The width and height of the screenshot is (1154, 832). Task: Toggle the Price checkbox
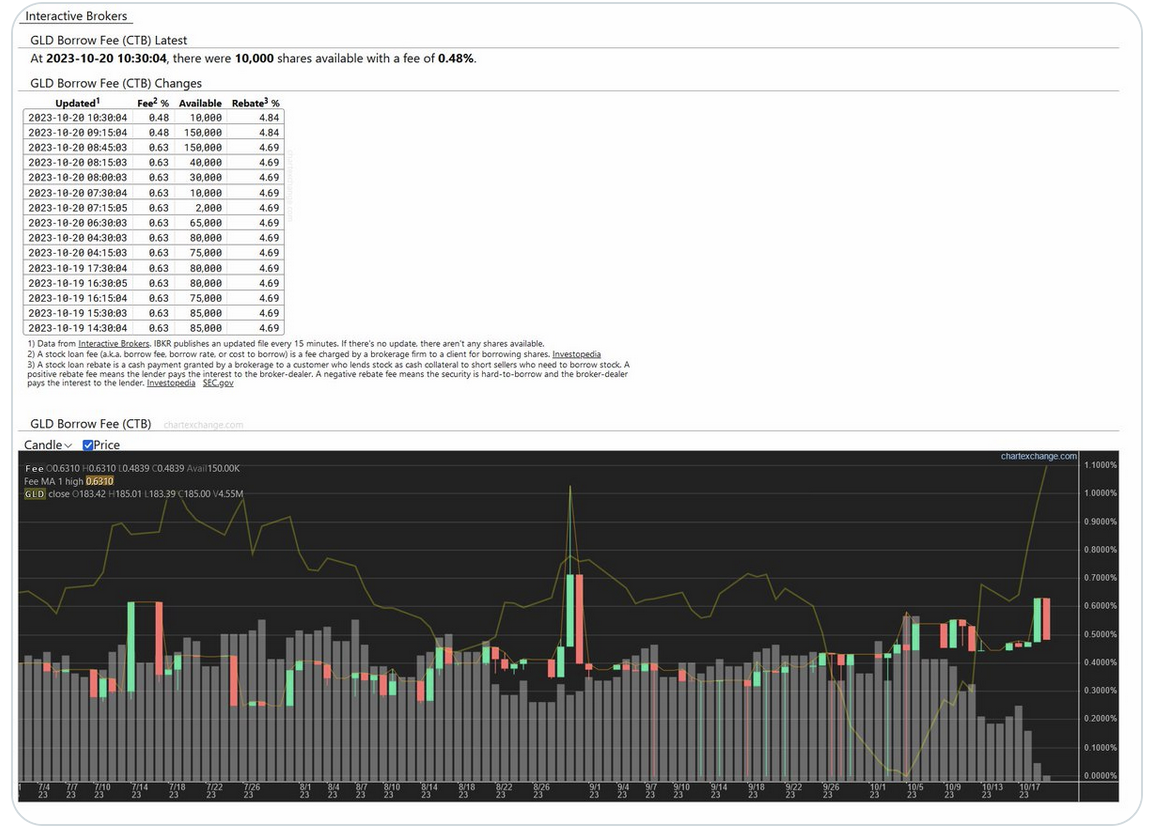pyautogui.click(x=88, y=445)
